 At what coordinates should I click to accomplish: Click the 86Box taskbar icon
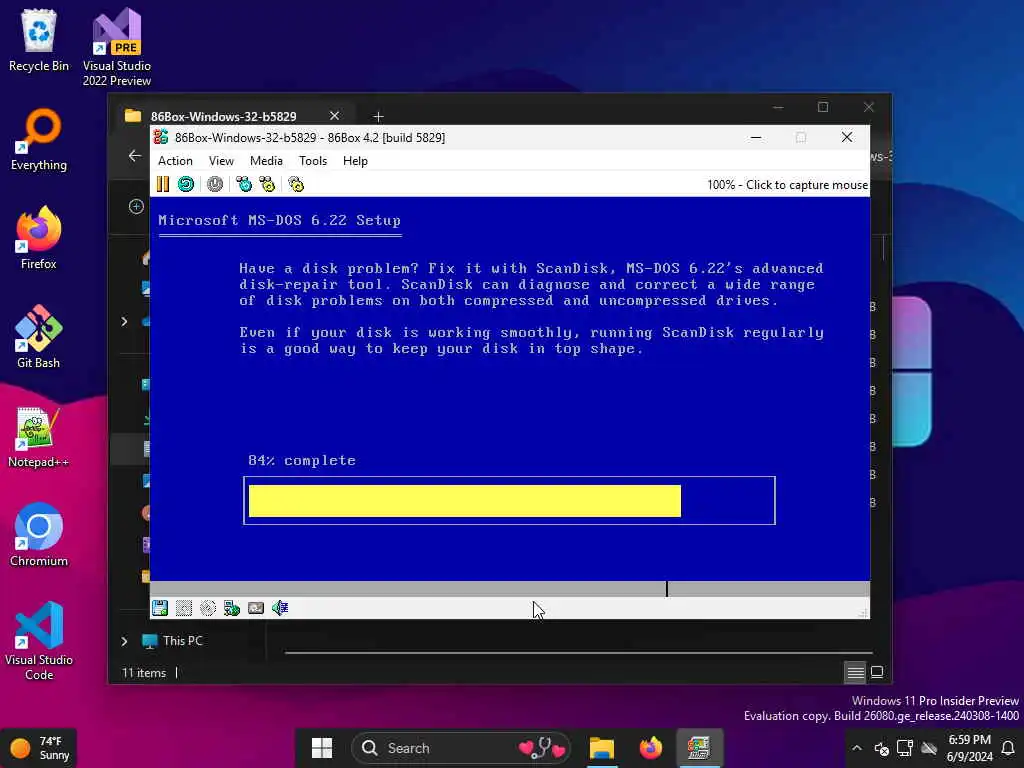699,748
